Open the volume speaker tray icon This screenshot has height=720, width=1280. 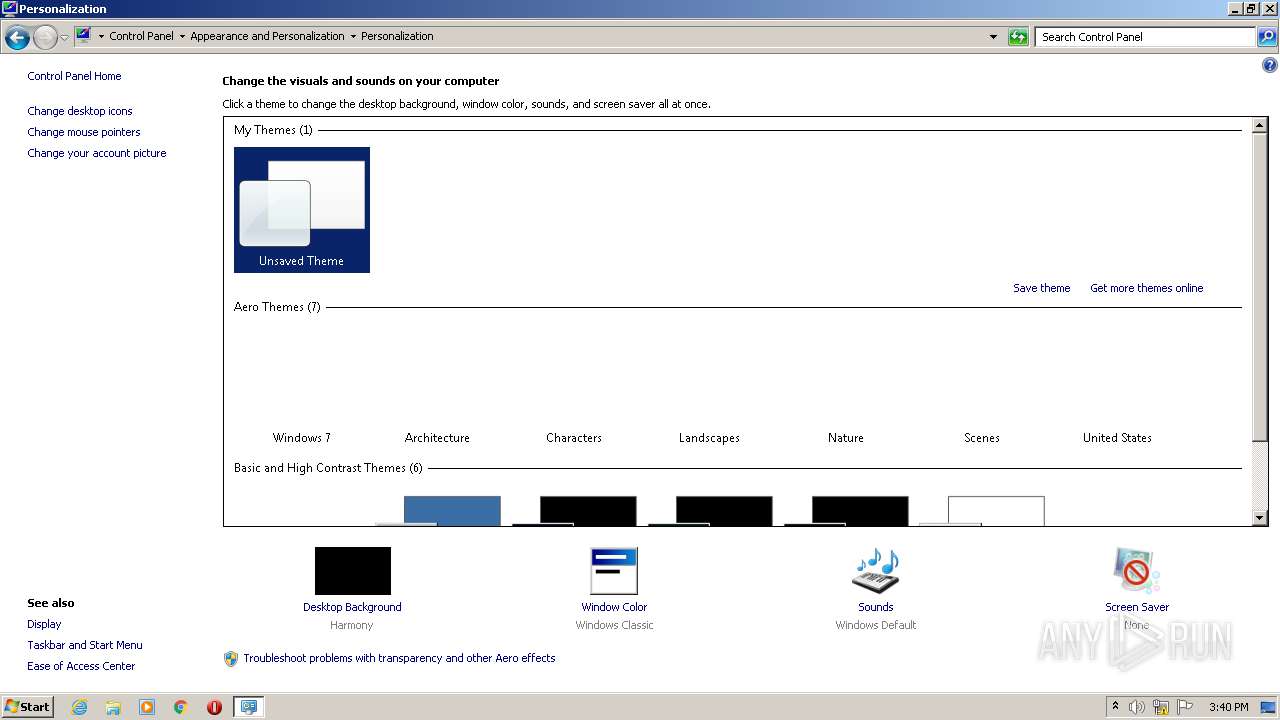click(x=1137, y=707)
